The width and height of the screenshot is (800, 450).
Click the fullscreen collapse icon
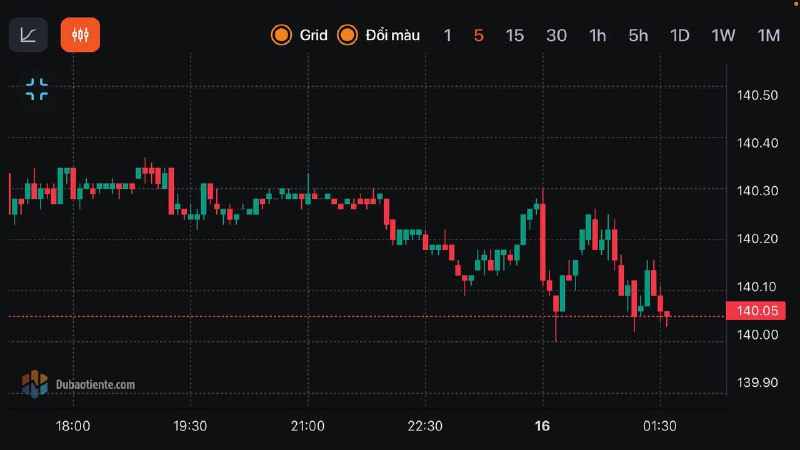[x=37, y=89]
